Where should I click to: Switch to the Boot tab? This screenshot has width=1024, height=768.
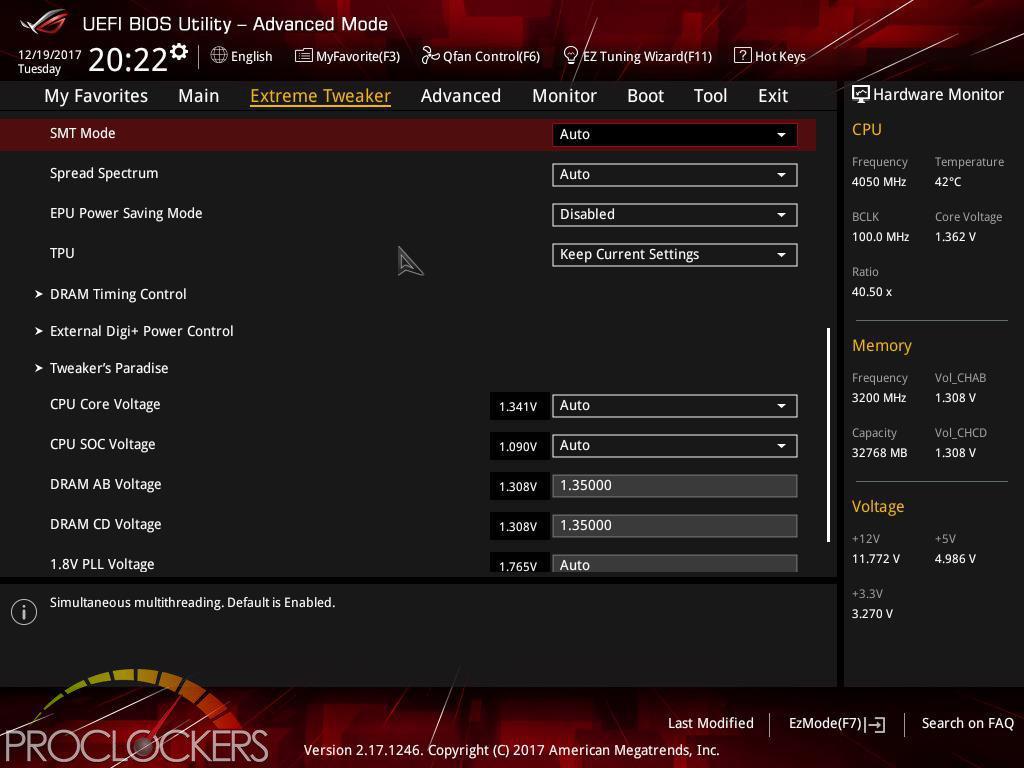645,96
